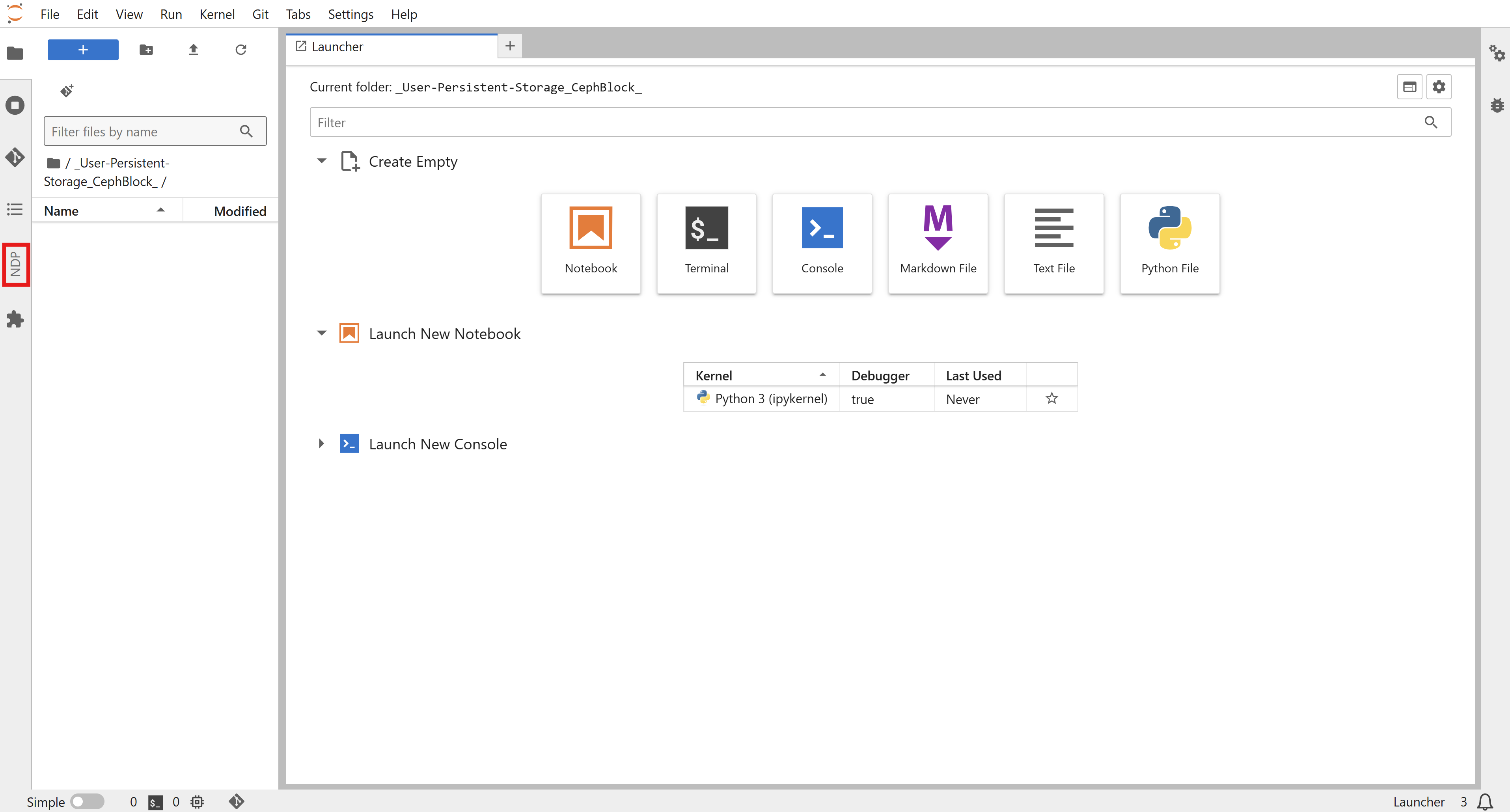Show the Table of Contents panel
This screenshot has width=1510, height=812.
click(15, 209)
